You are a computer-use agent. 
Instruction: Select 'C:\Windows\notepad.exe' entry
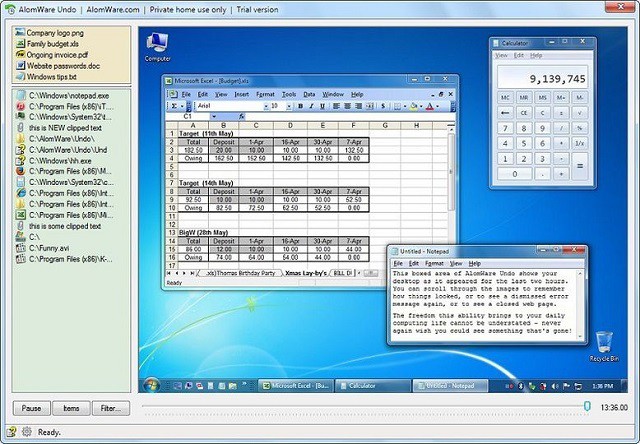(62, 95)
